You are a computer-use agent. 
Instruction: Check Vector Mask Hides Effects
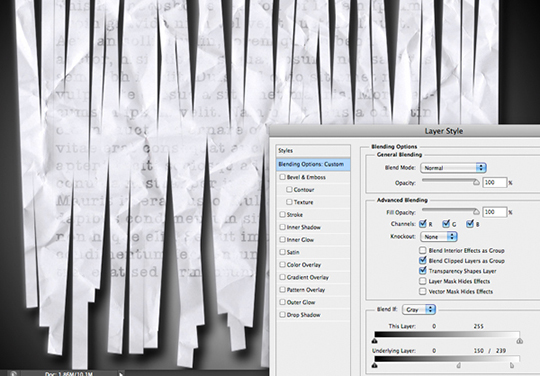click(423, 291)
